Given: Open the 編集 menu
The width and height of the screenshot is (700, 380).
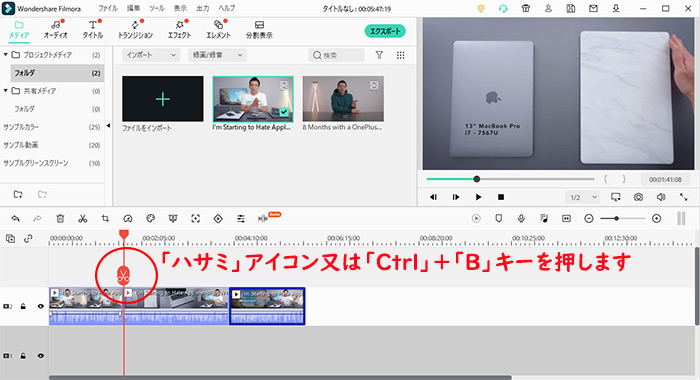Looking at the screenshot, I should click(x=133, y=8).
